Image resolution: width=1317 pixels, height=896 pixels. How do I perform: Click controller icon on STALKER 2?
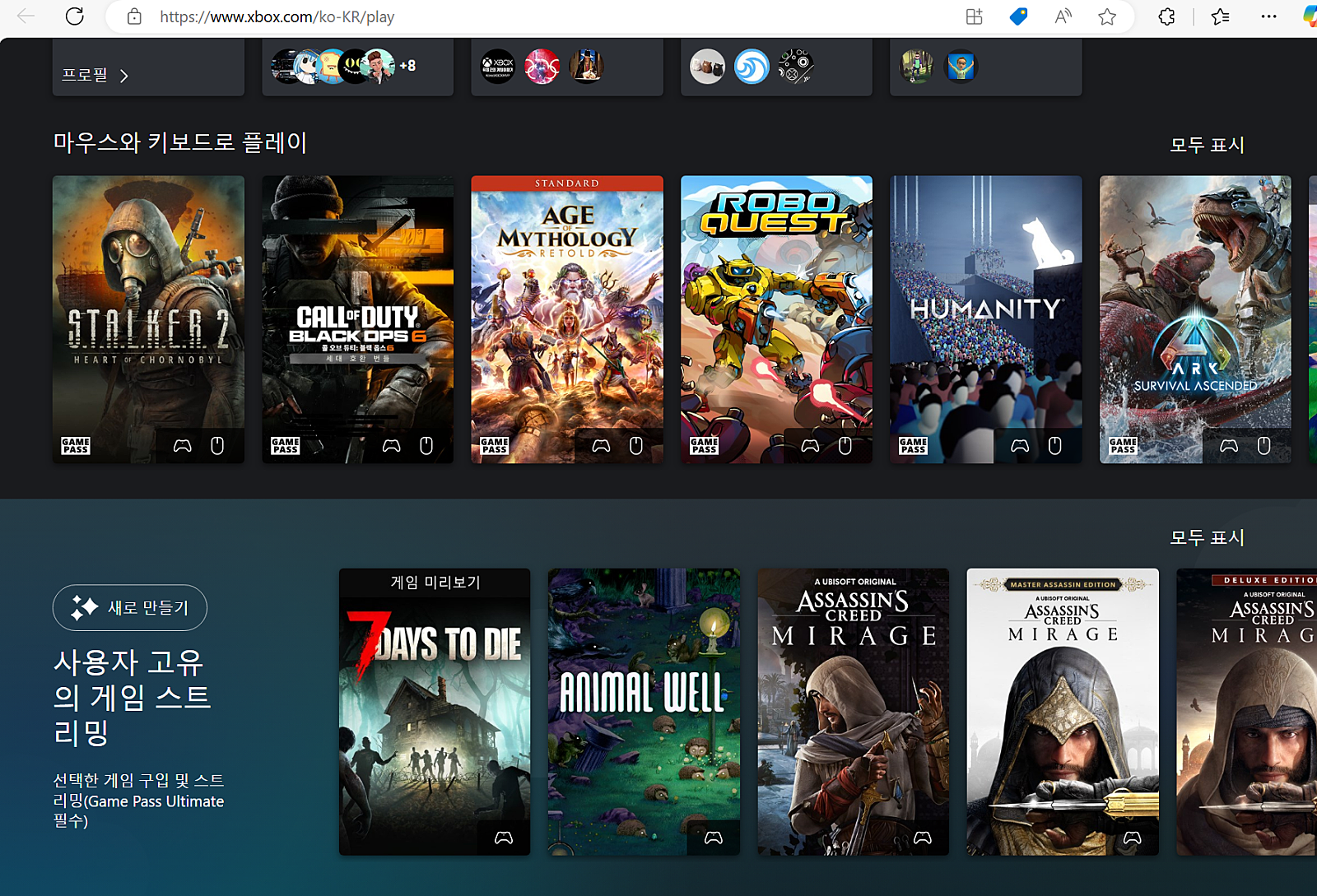coord(183,446)
